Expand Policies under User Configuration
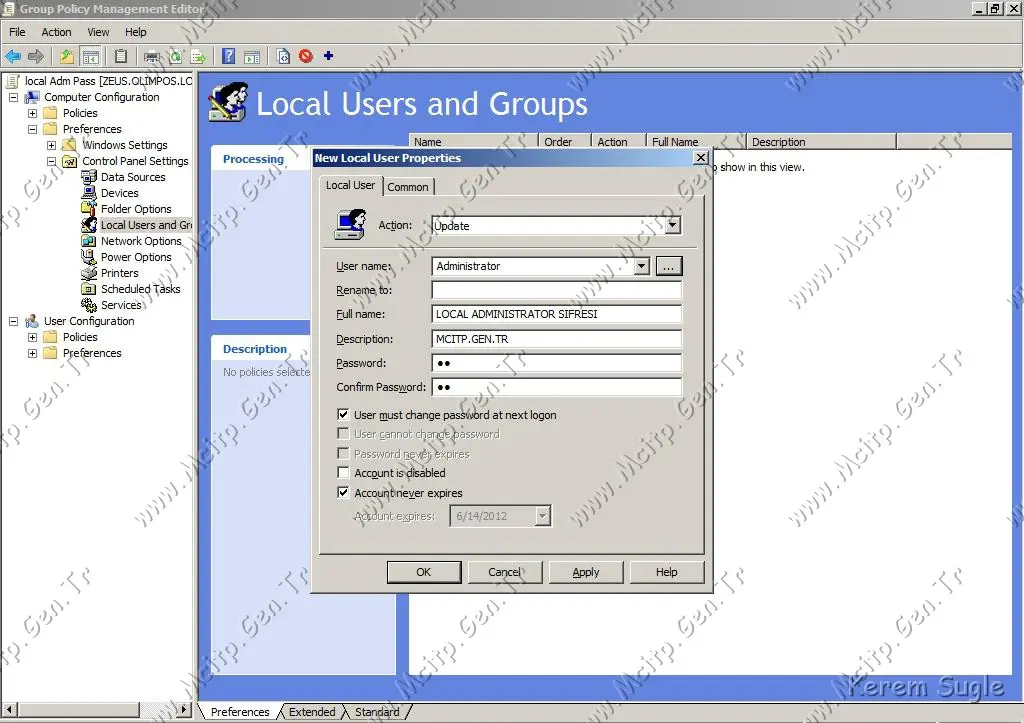Viewport: 1024px width, 723px height. [32, 337]
